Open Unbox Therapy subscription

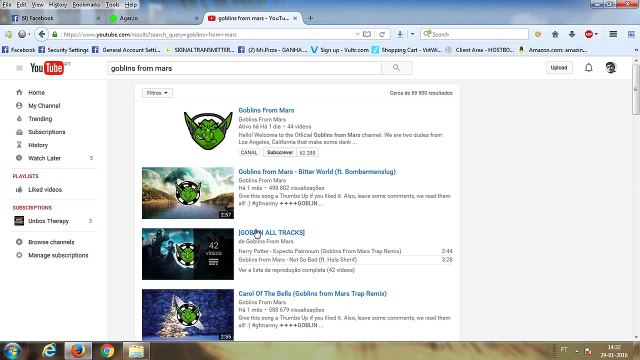48,221
